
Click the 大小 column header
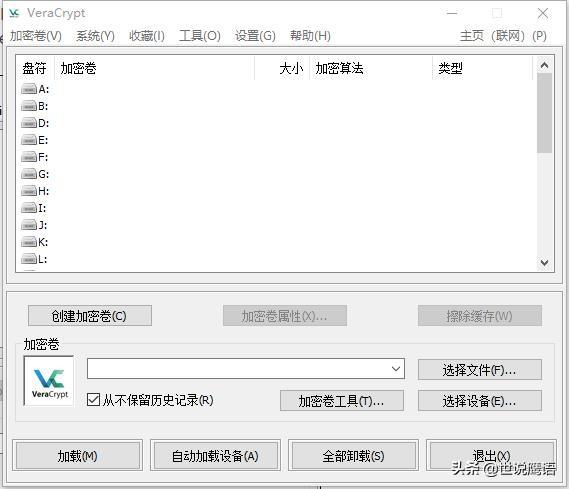tap(282, 68)
